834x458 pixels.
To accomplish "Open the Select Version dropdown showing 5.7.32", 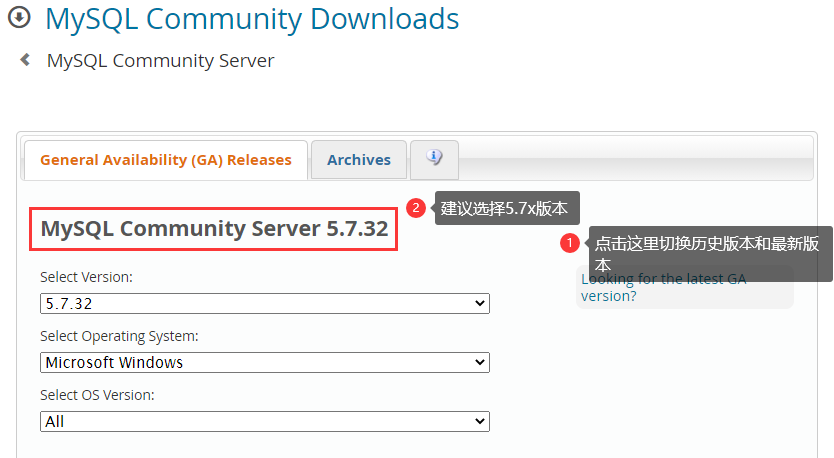I will point(265,304).
